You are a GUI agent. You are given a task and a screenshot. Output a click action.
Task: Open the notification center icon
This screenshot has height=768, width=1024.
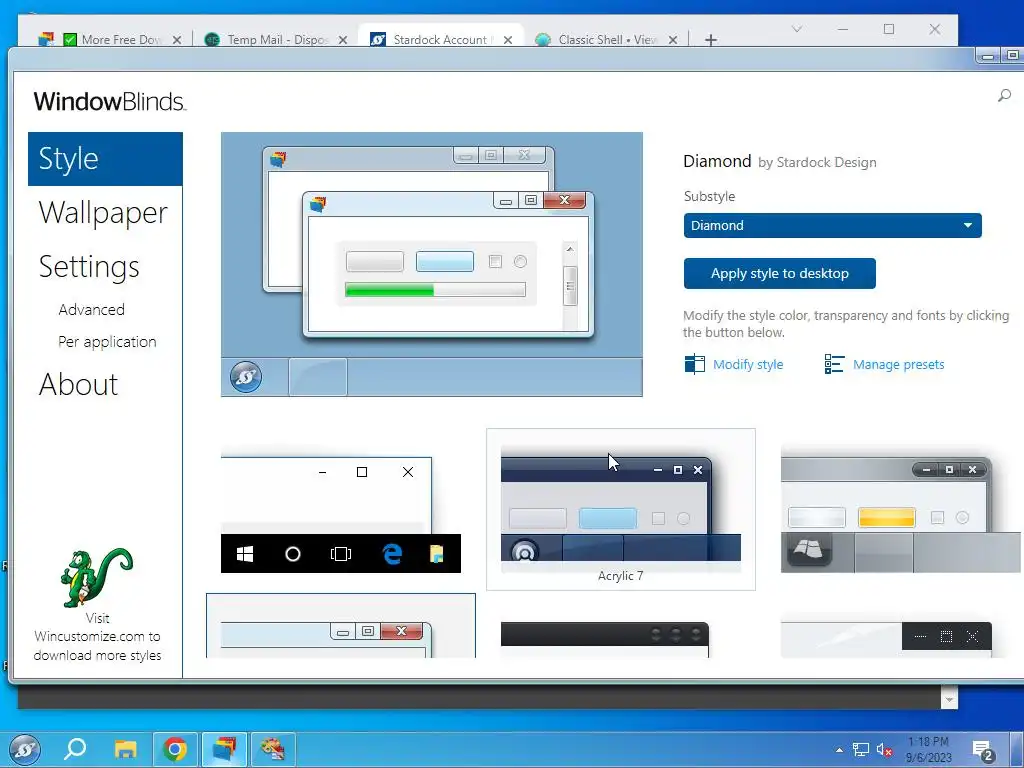[982, 750]
